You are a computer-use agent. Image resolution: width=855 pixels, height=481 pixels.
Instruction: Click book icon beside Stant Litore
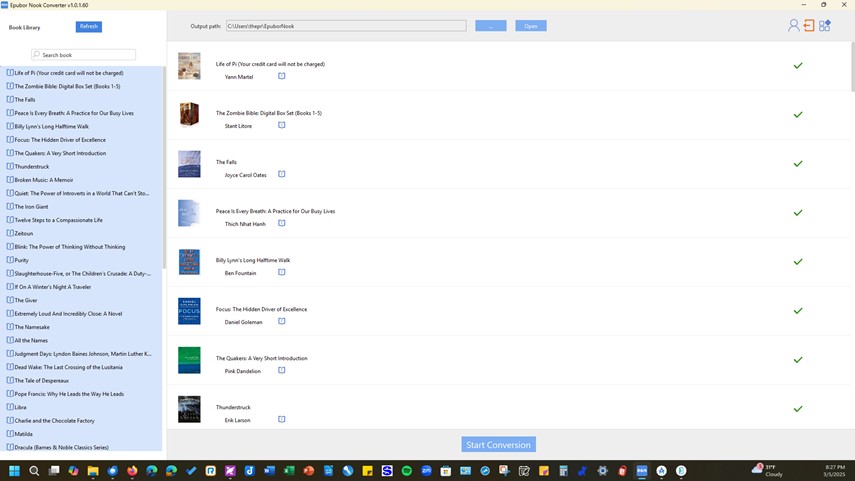tap(282, 125)
